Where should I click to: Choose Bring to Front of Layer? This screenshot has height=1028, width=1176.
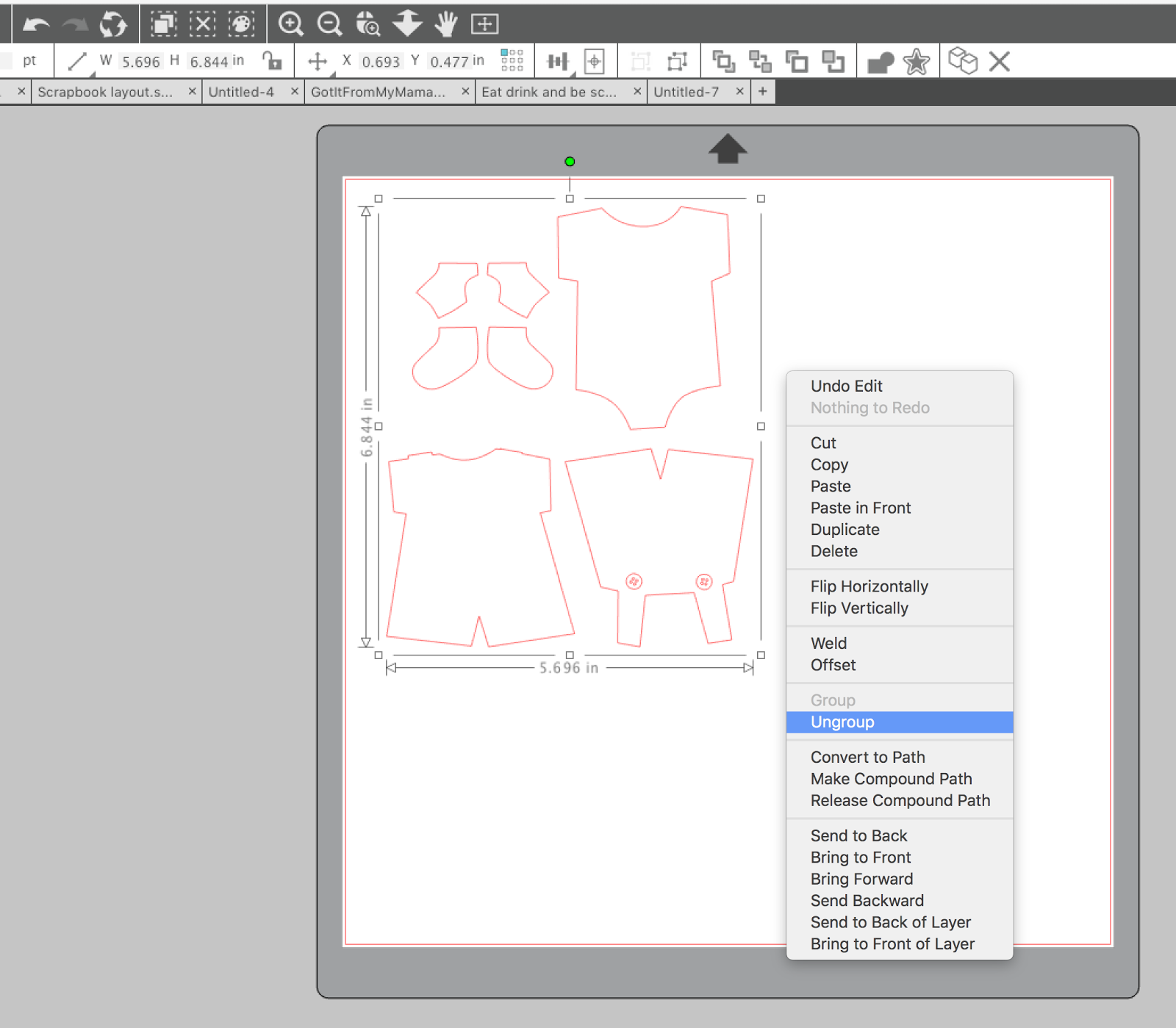click(900, 944)
